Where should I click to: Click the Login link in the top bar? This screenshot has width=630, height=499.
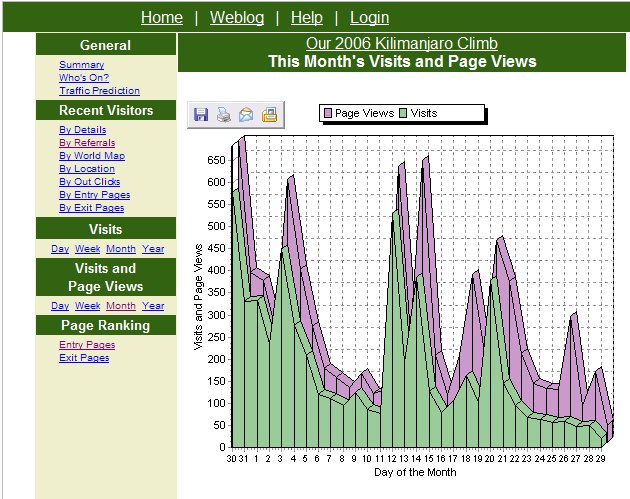click(x=369, y=17)
